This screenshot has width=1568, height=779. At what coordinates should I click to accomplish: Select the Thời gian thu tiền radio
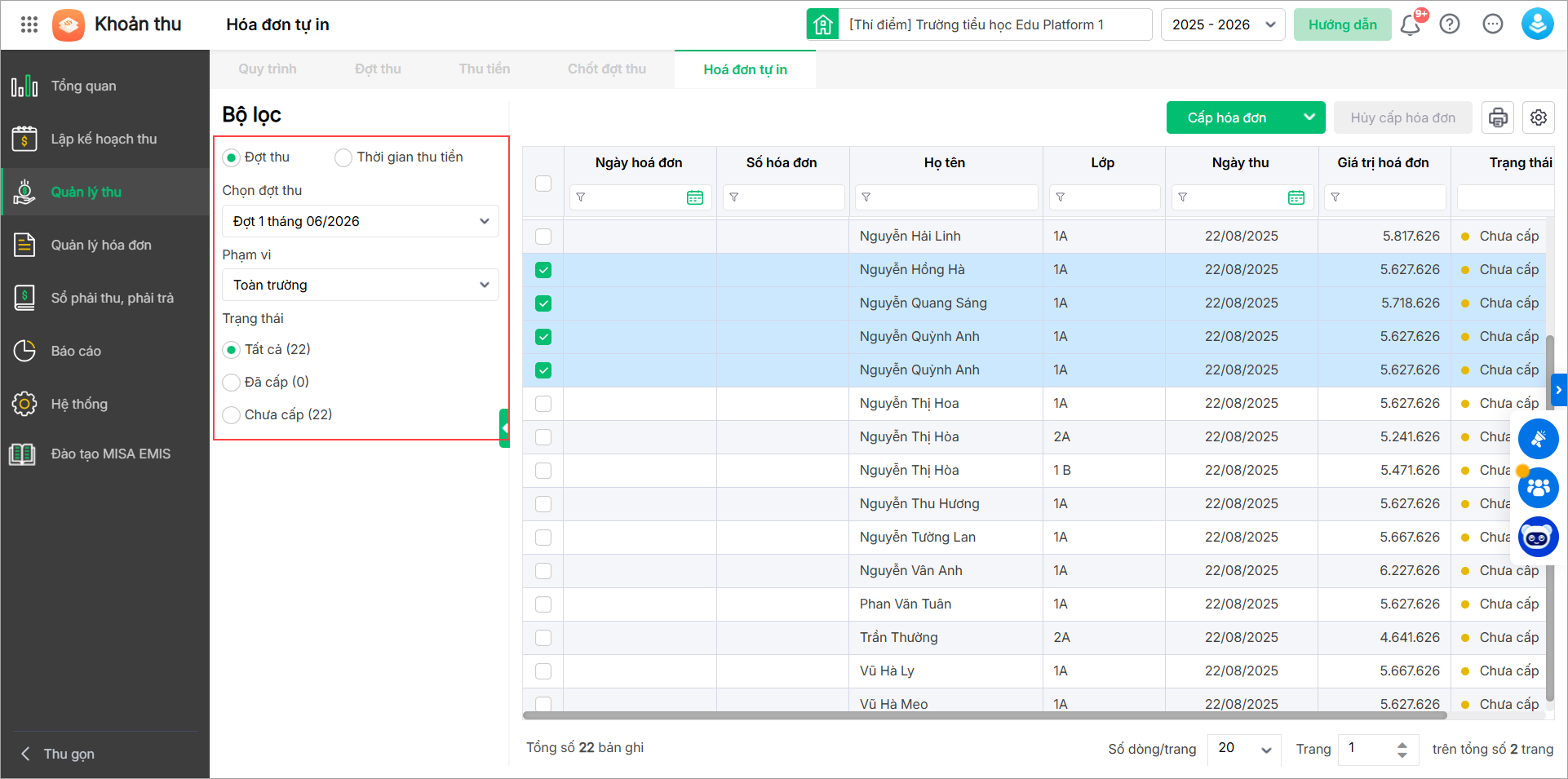coord(343,157)
